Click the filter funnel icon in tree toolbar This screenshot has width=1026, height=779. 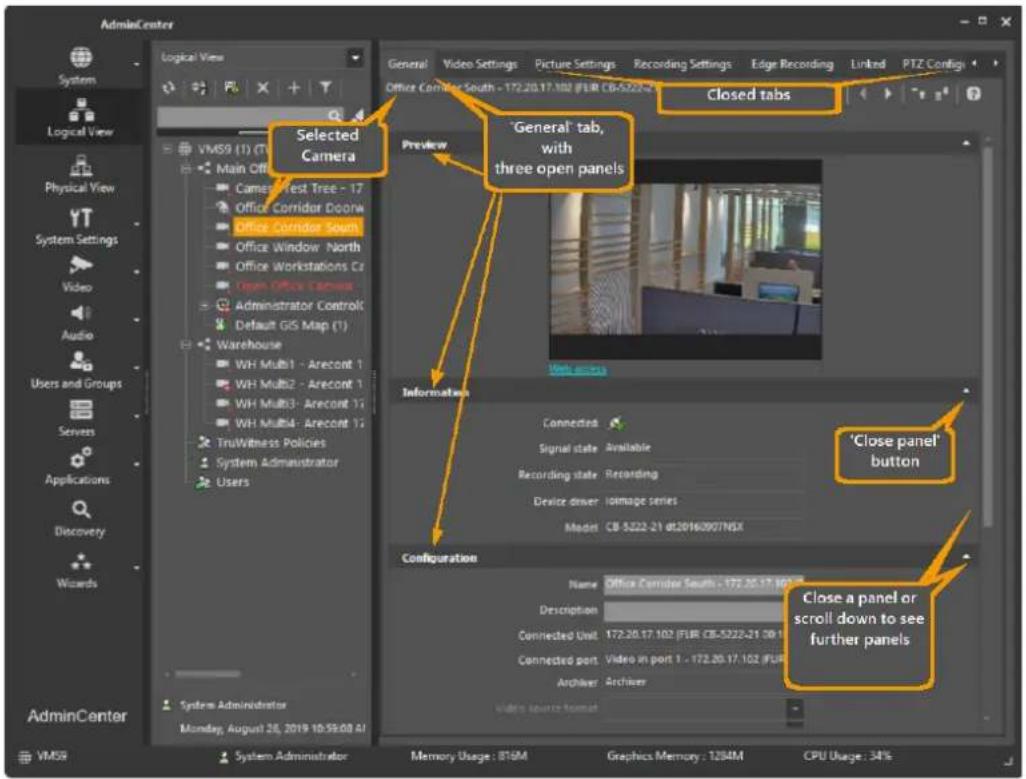[325, 88]
